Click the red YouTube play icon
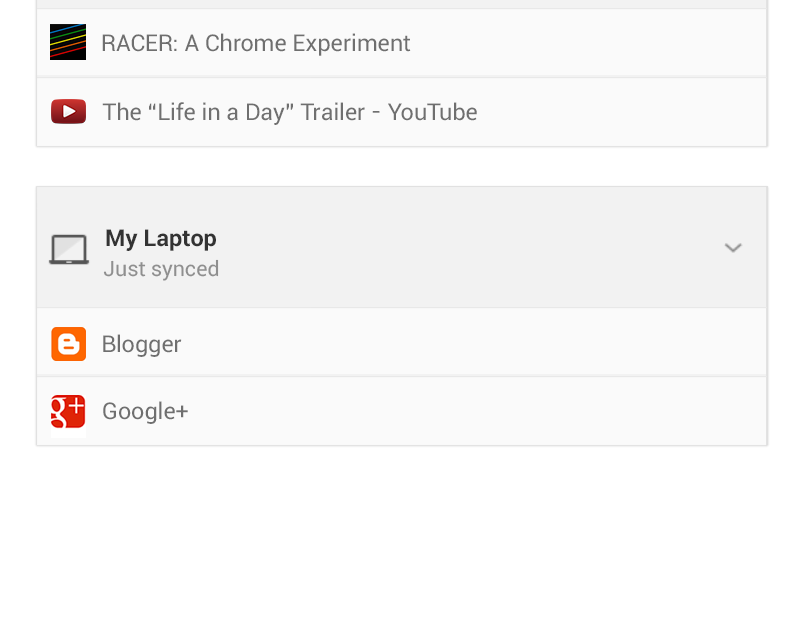The width and height of the screenshot is (800, 630). (x=68, y=112)
